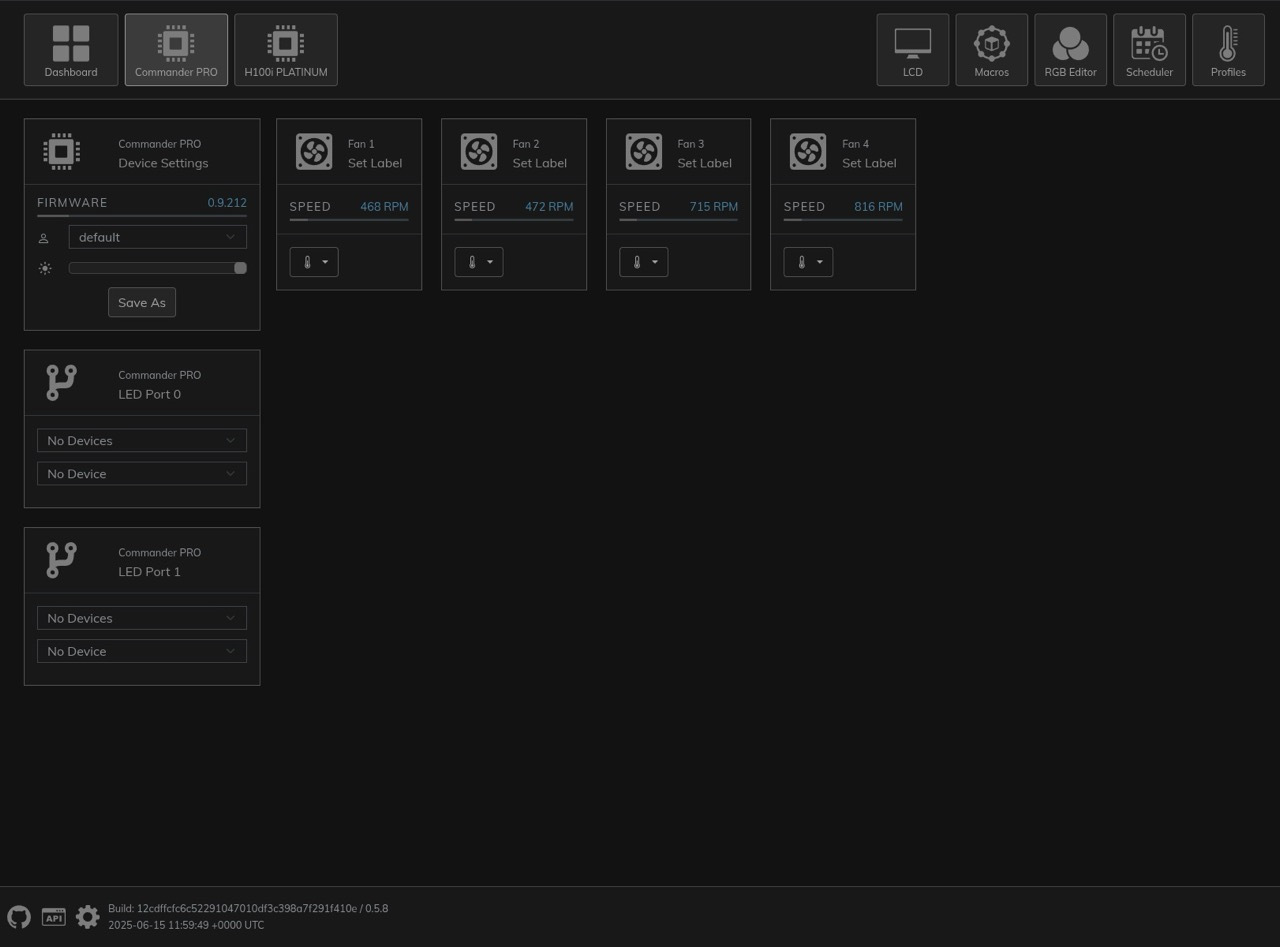Switch to the H100i PLATINUM device tab

coord(285,50)
